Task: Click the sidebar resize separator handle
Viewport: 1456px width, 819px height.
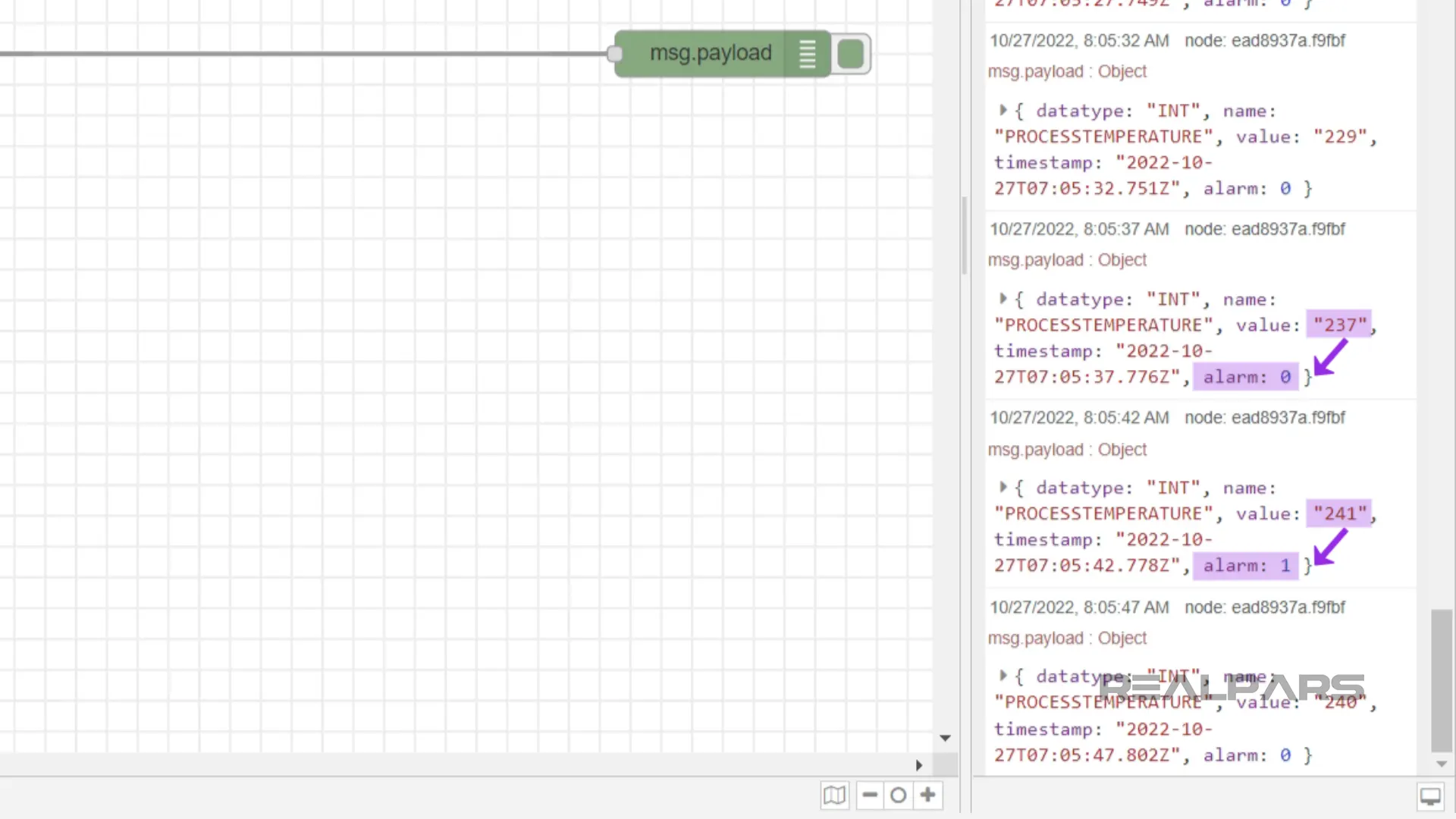Action: pyautogui.click(x=965, y=235)
